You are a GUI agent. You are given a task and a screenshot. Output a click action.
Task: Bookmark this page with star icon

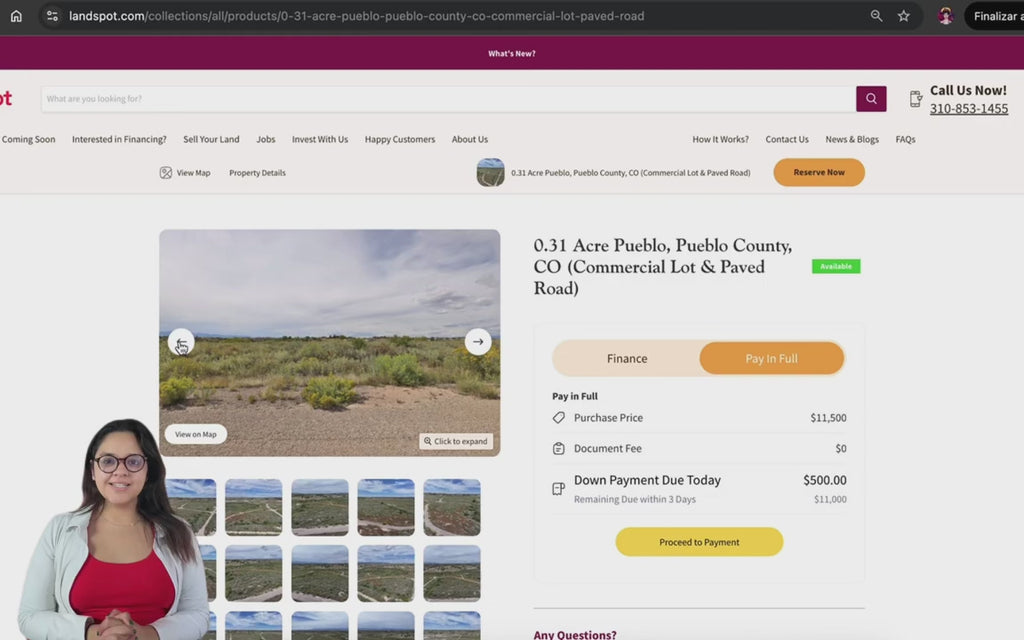click(904, 16)
